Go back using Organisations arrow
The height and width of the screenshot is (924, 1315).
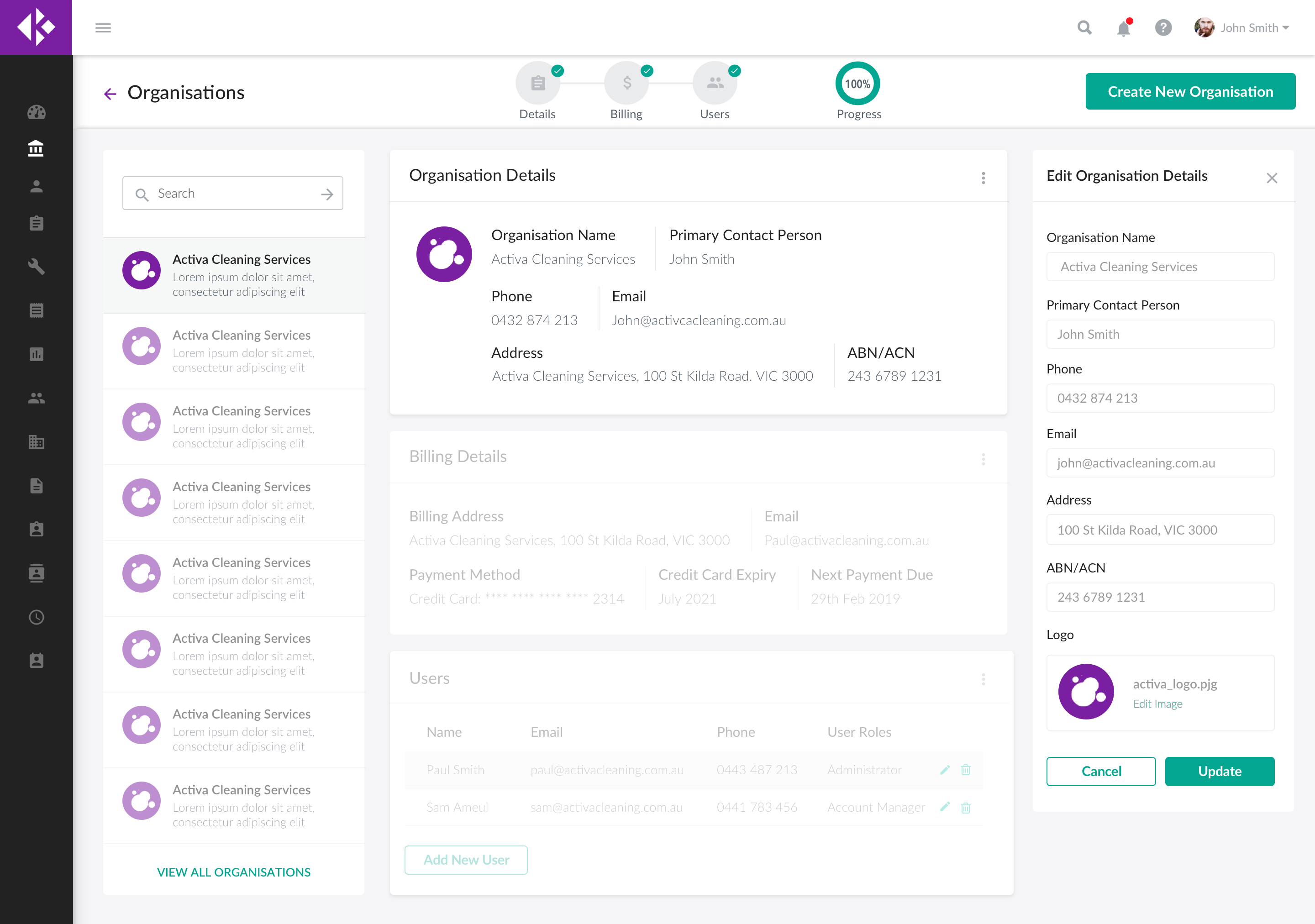110,93
